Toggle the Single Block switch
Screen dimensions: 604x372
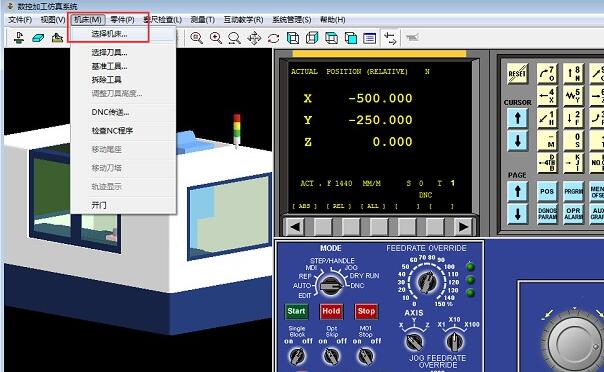point(297,356)
